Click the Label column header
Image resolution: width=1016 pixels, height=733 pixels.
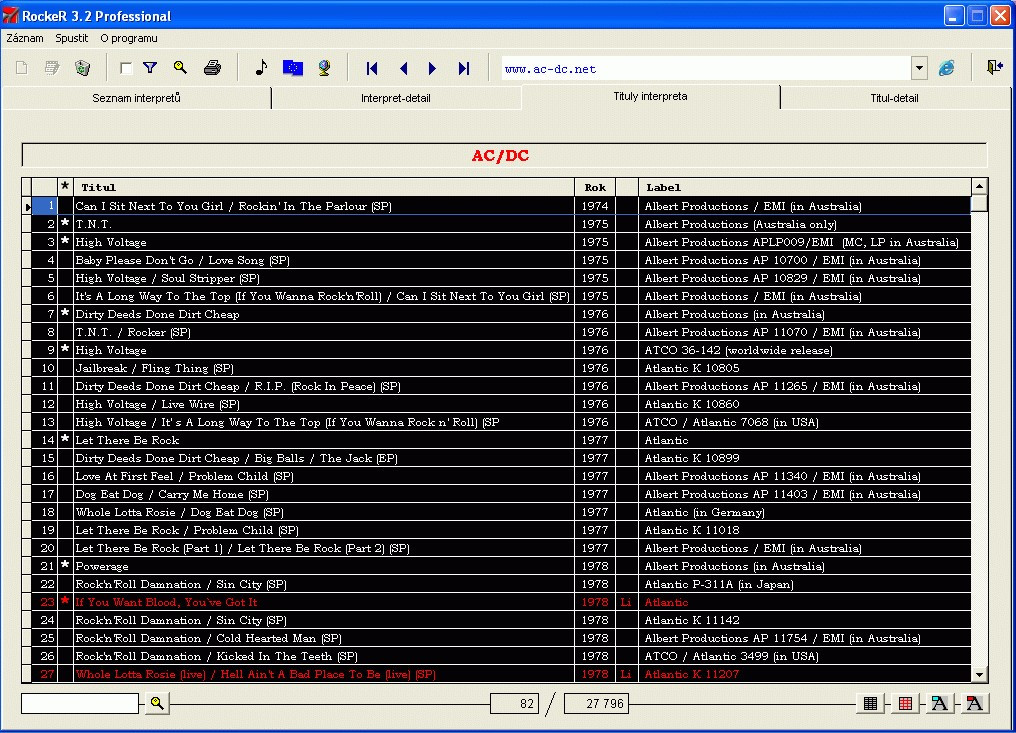(805, 187)
